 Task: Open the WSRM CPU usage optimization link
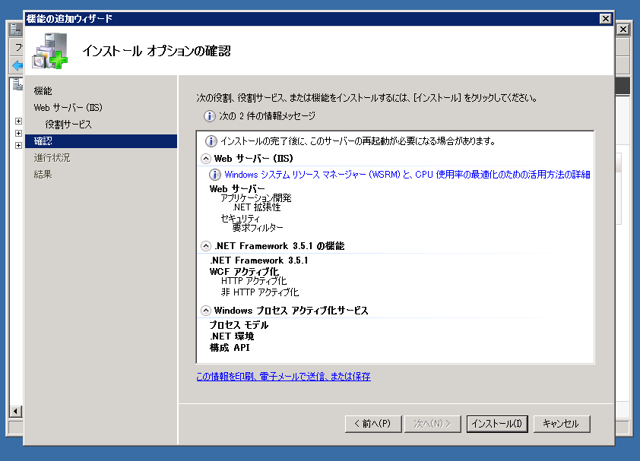[x=407, y=175]
